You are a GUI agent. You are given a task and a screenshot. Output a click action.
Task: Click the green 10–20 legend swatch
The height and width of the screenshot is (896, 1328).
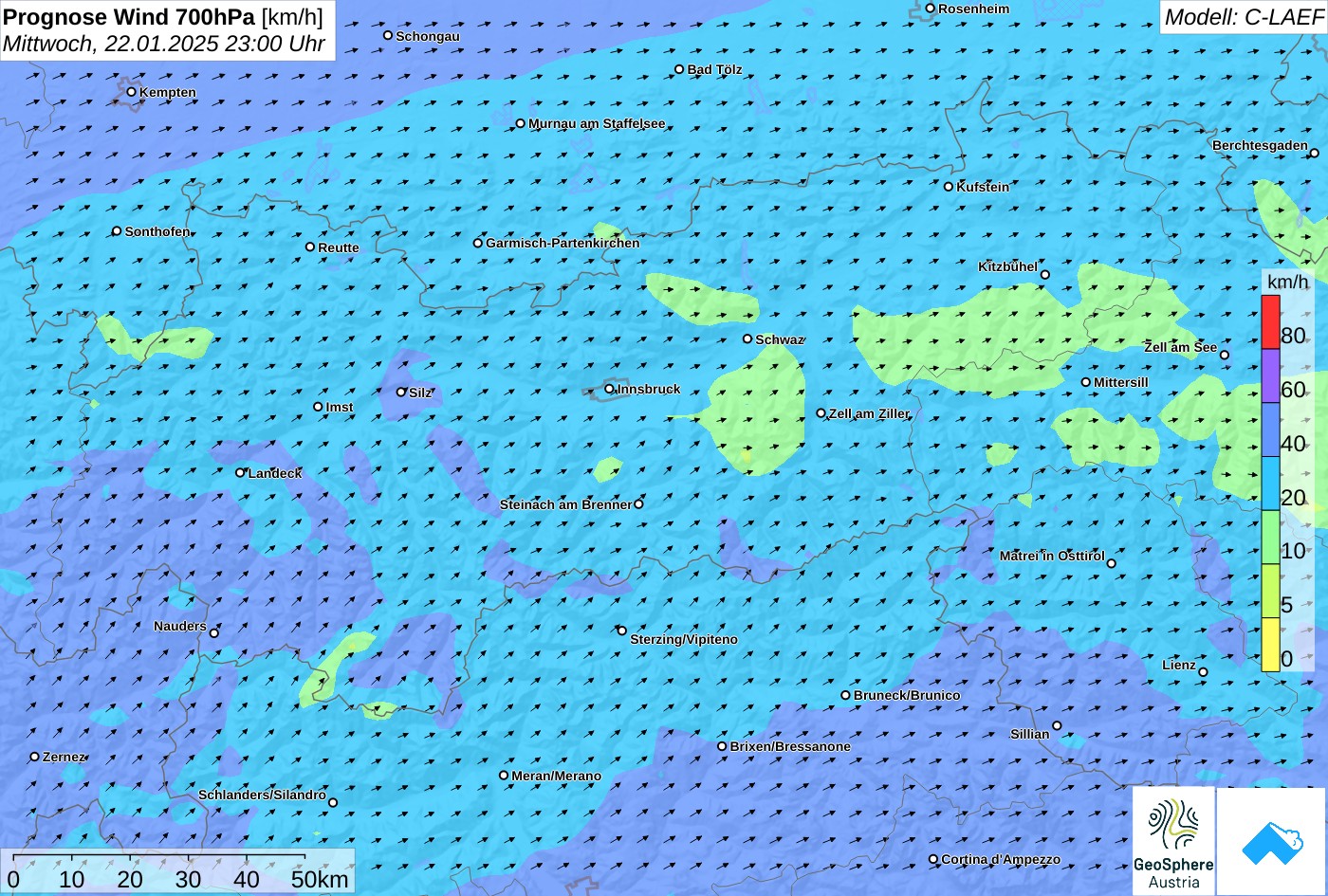(x=1270, y=538)
